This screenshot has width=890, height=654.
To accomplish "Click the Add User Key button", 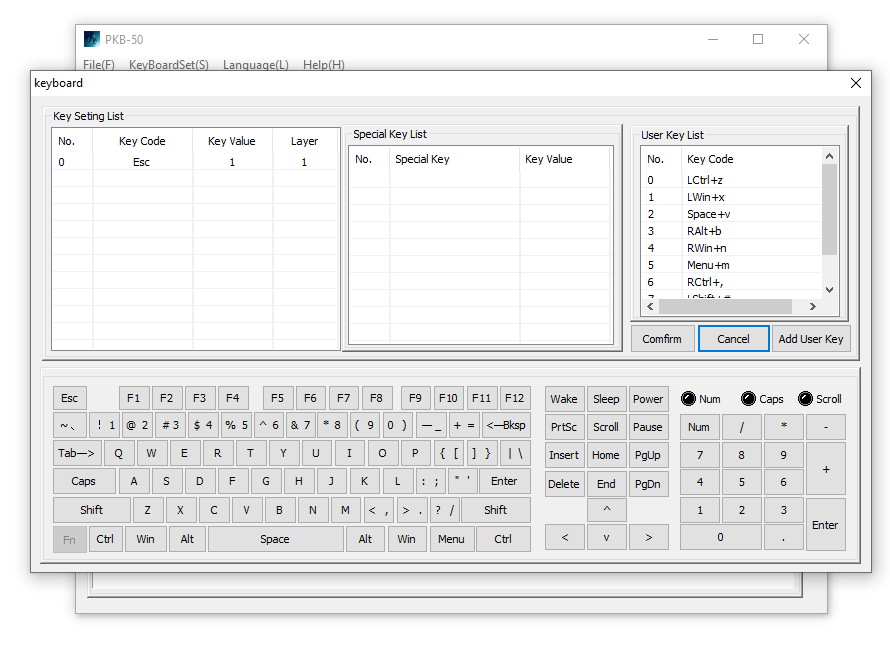I will pyautogui.click(x=810, y=339).
